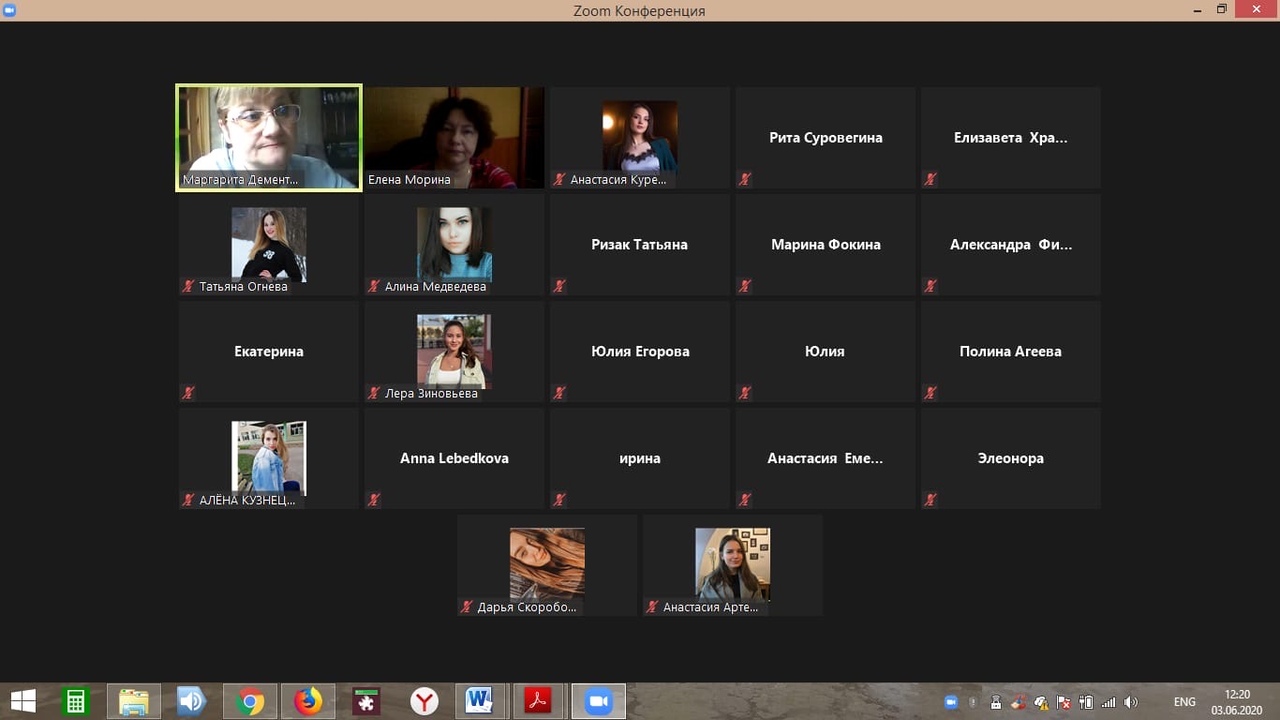Click muted mic icon beside Лера Зиновьева
The height and width of the screenshot is (720, 1280).
(x=374, y=393)
